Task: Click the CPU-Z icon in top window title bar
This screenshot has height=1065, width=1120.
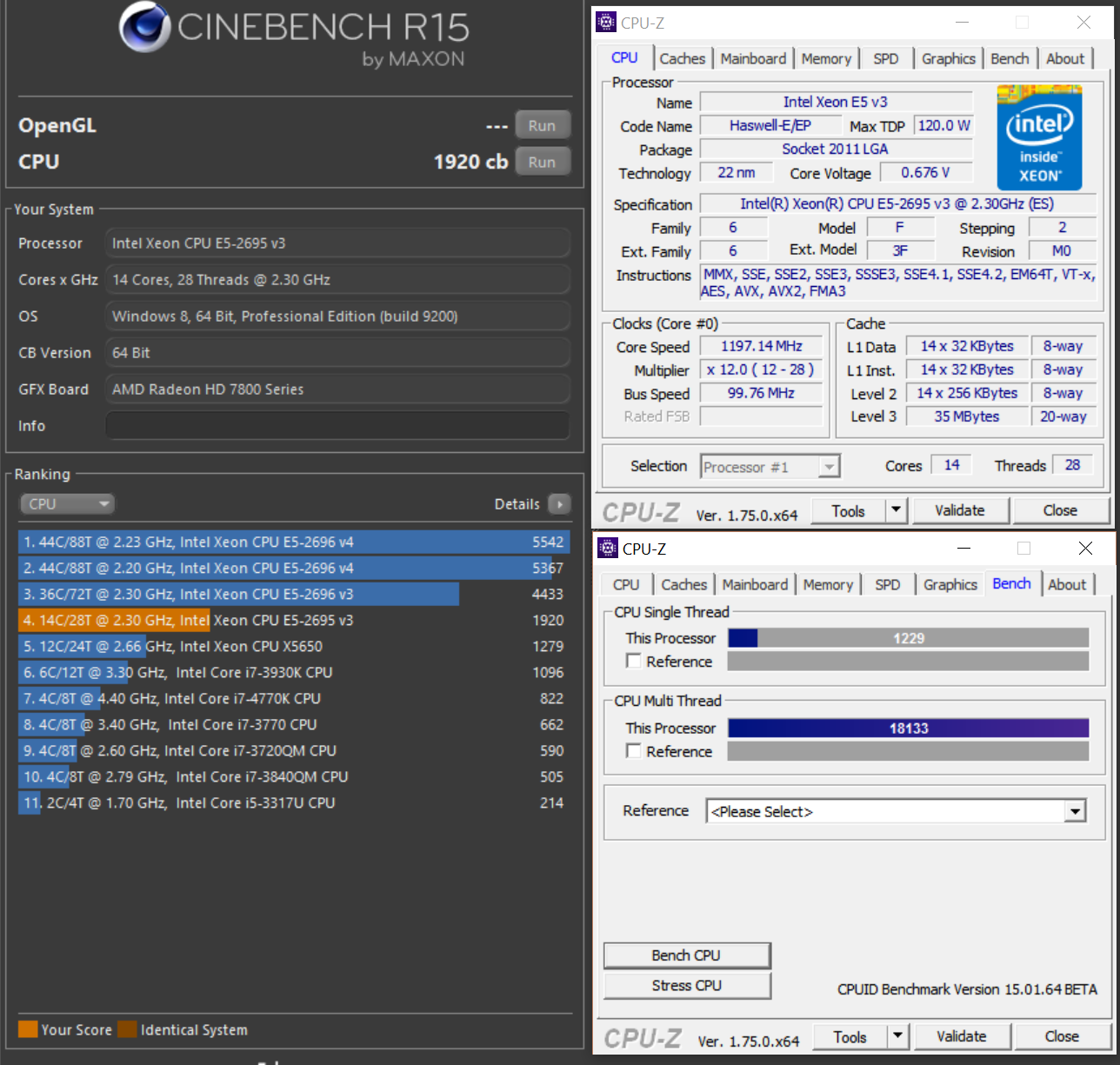Action: coord(606,23)
